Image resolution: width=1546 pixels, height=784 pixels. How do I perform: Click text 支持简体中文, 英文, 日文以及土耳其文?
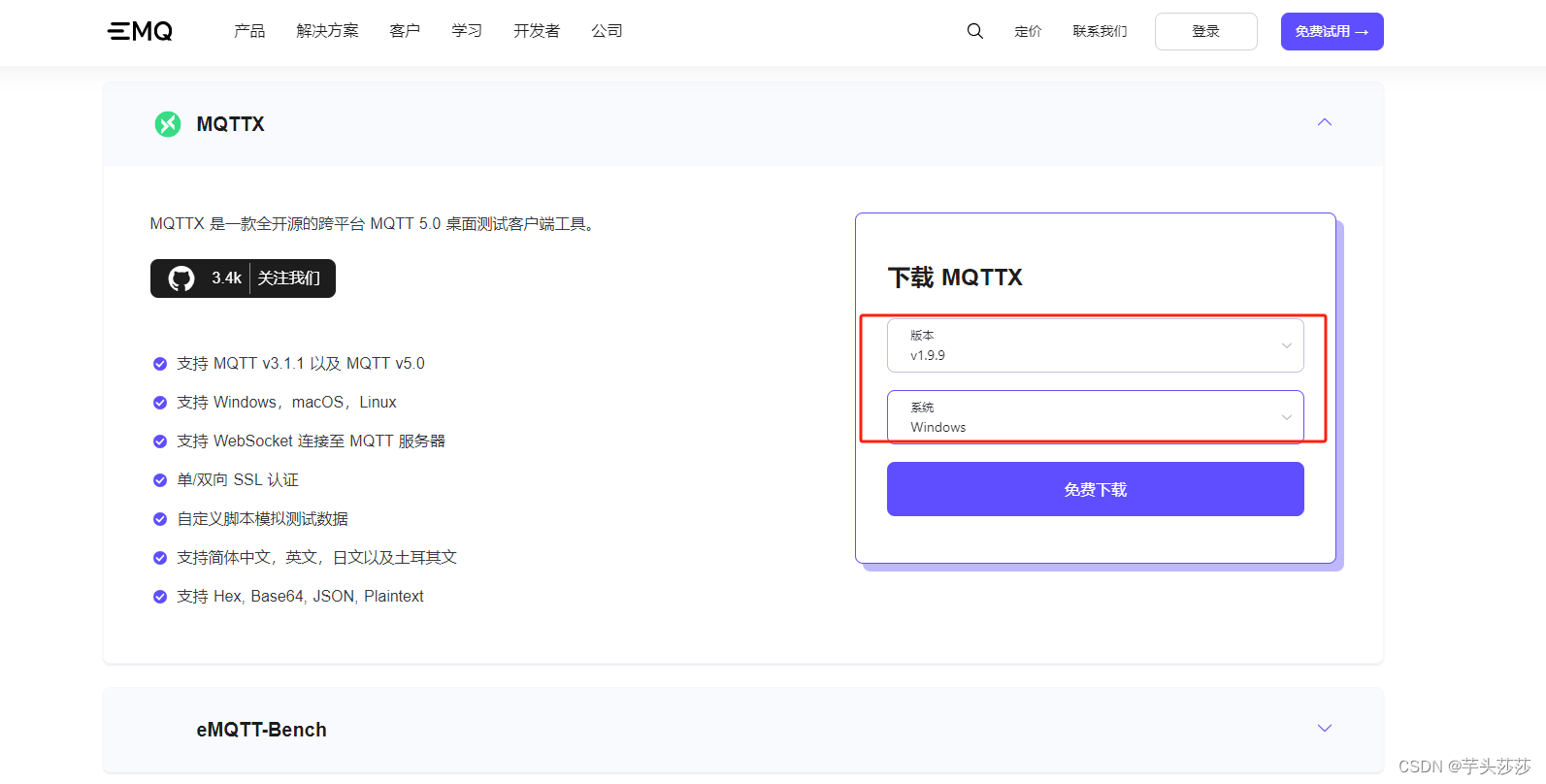tap(316, 558)
